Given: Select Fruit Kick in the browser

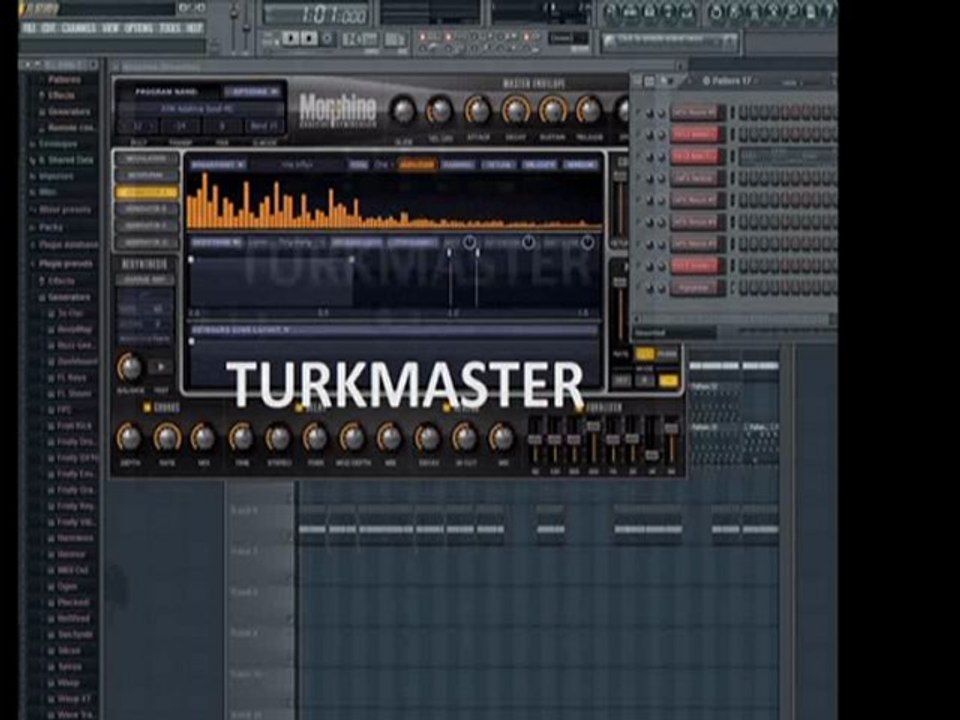Looking at the screenshot, I should pyautogui.click(x=73, y=426).
